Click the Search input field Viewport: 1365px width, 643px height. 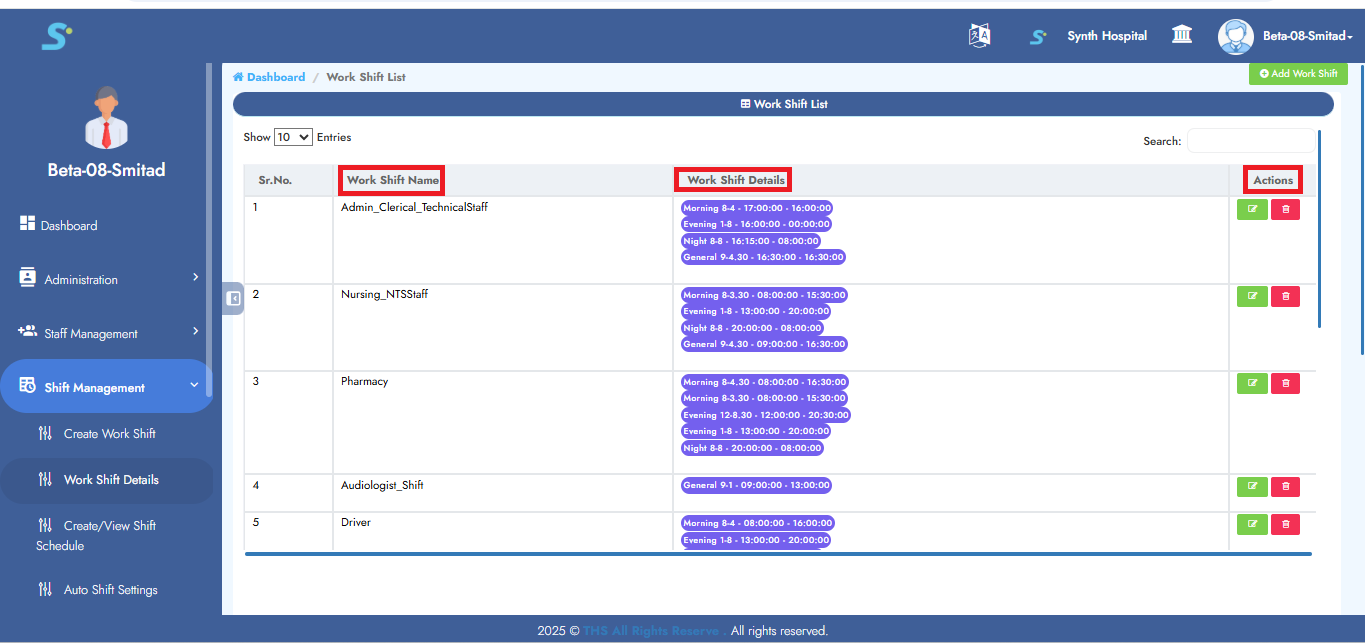pyautogui.click(x=1250, y=141)
